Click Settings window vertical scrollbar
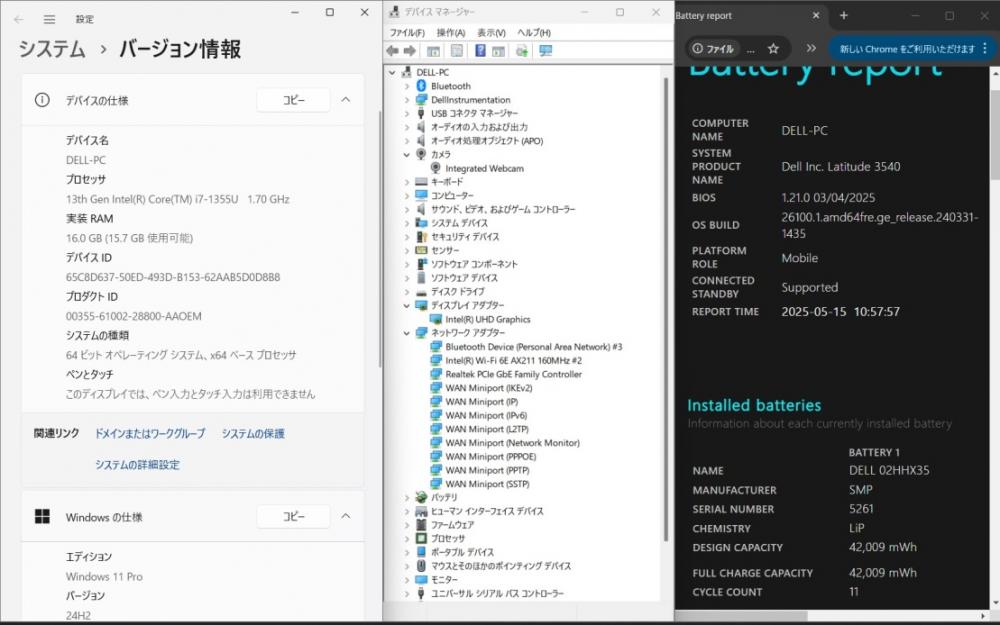This screenshot has width=1000, height=625. [x=380, y=239]
